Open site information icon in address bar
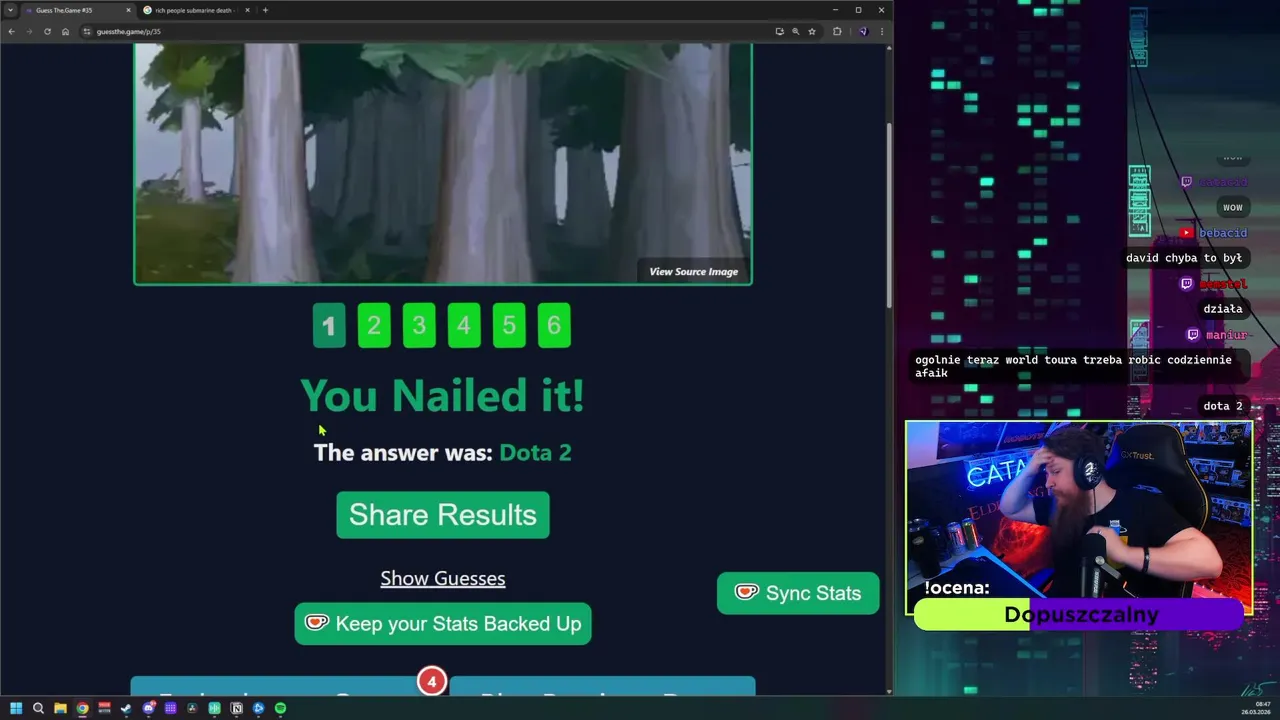Image resolution: width=1280 pixels, height=720 pixels. pyautogui.click(x=87, y=31)
